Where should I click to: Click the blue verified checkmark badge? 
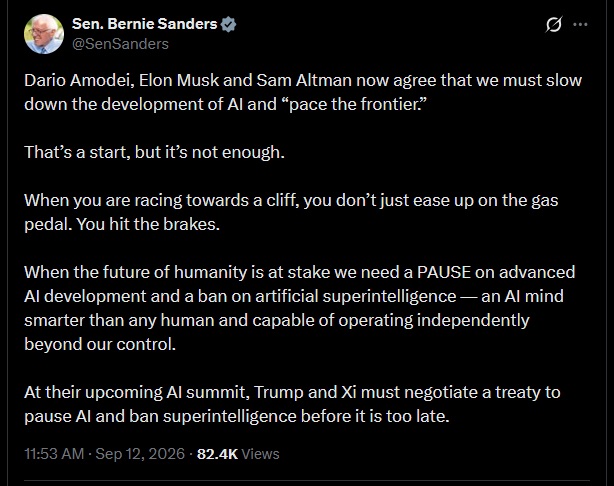pyautogui.click(x=228, y=24)
